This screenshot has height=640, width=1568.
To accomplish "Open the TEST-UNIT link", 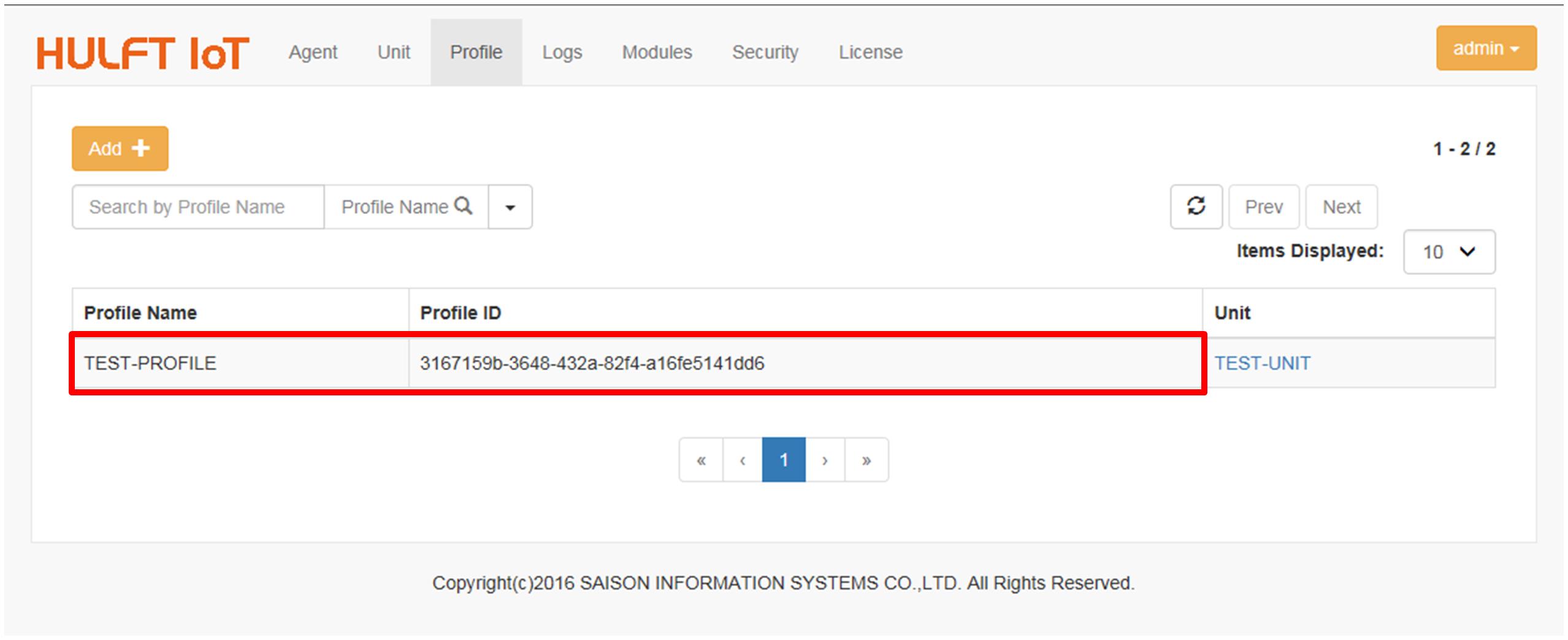I will [x=1262, y=364].
